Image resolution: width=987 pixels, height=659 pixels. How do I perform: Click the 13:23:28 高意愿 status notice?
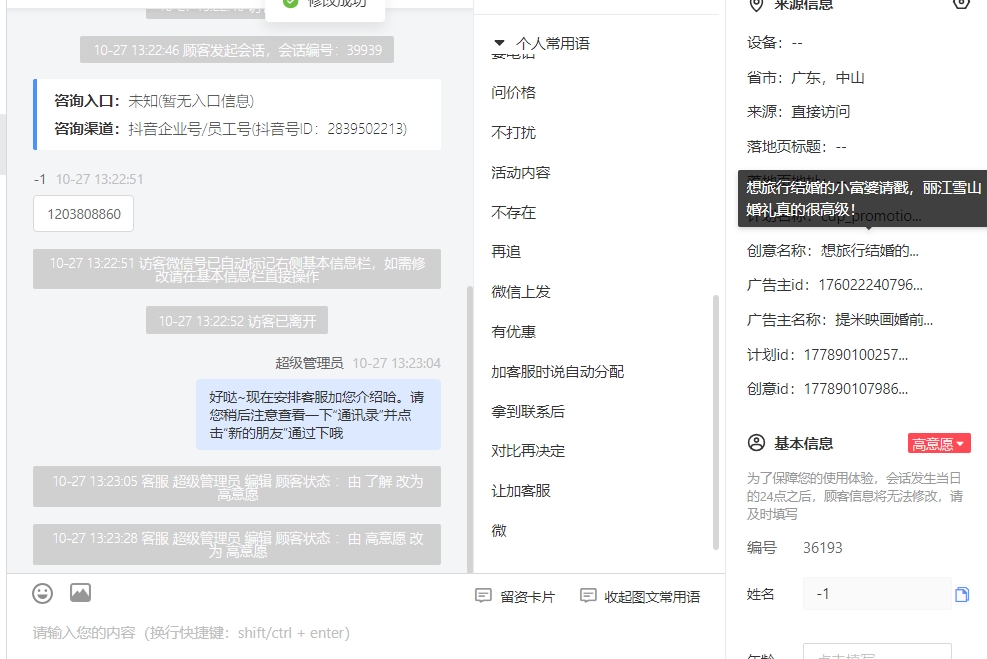tap(237, 544)
